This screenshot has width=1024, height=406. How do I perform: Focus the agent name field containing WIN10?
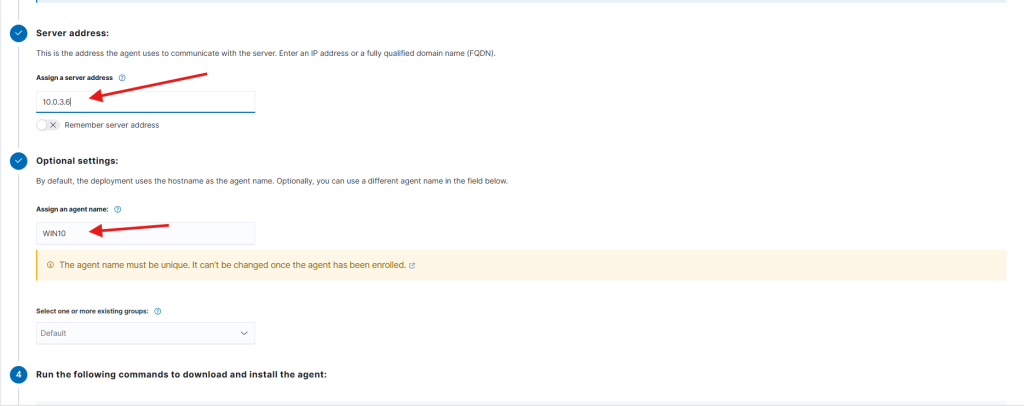tap(144, 233)
